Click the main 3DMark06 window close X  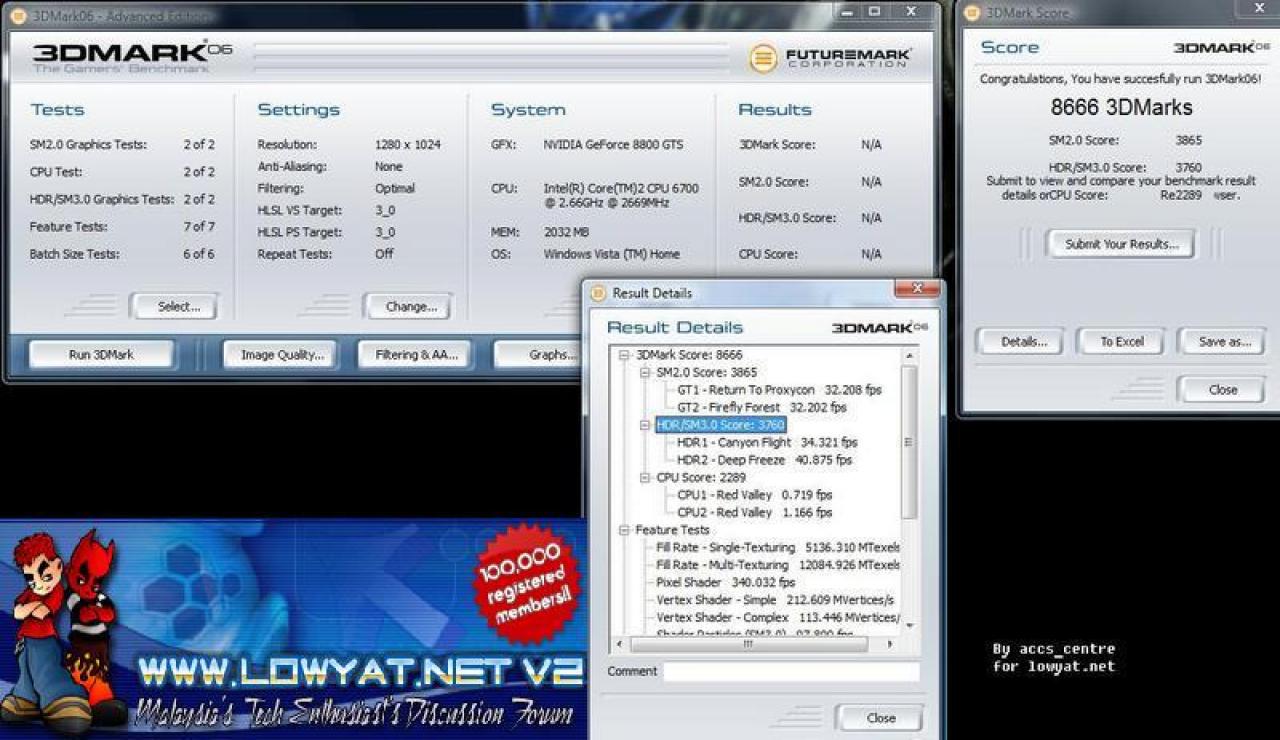click(913, 12)
